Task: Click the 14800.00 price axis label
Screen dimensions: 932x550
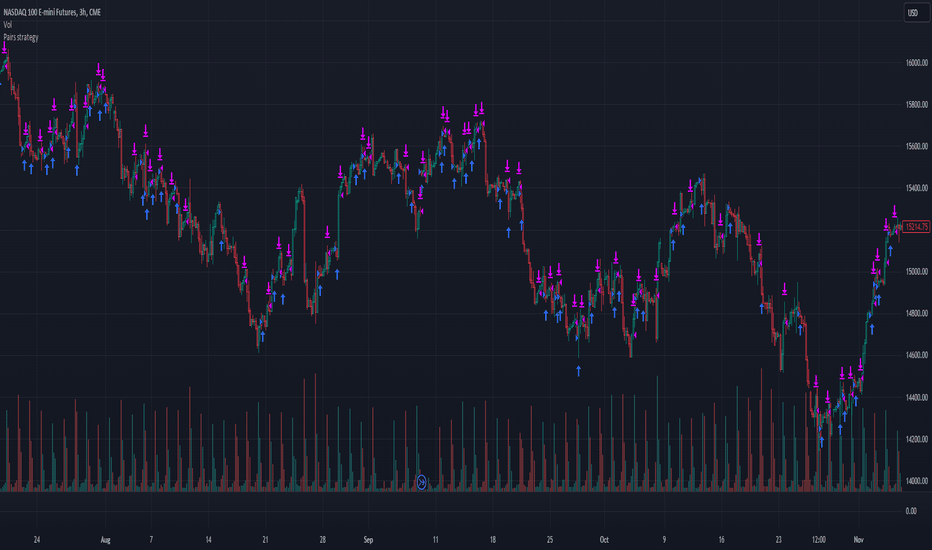Action: pos(917,313)
